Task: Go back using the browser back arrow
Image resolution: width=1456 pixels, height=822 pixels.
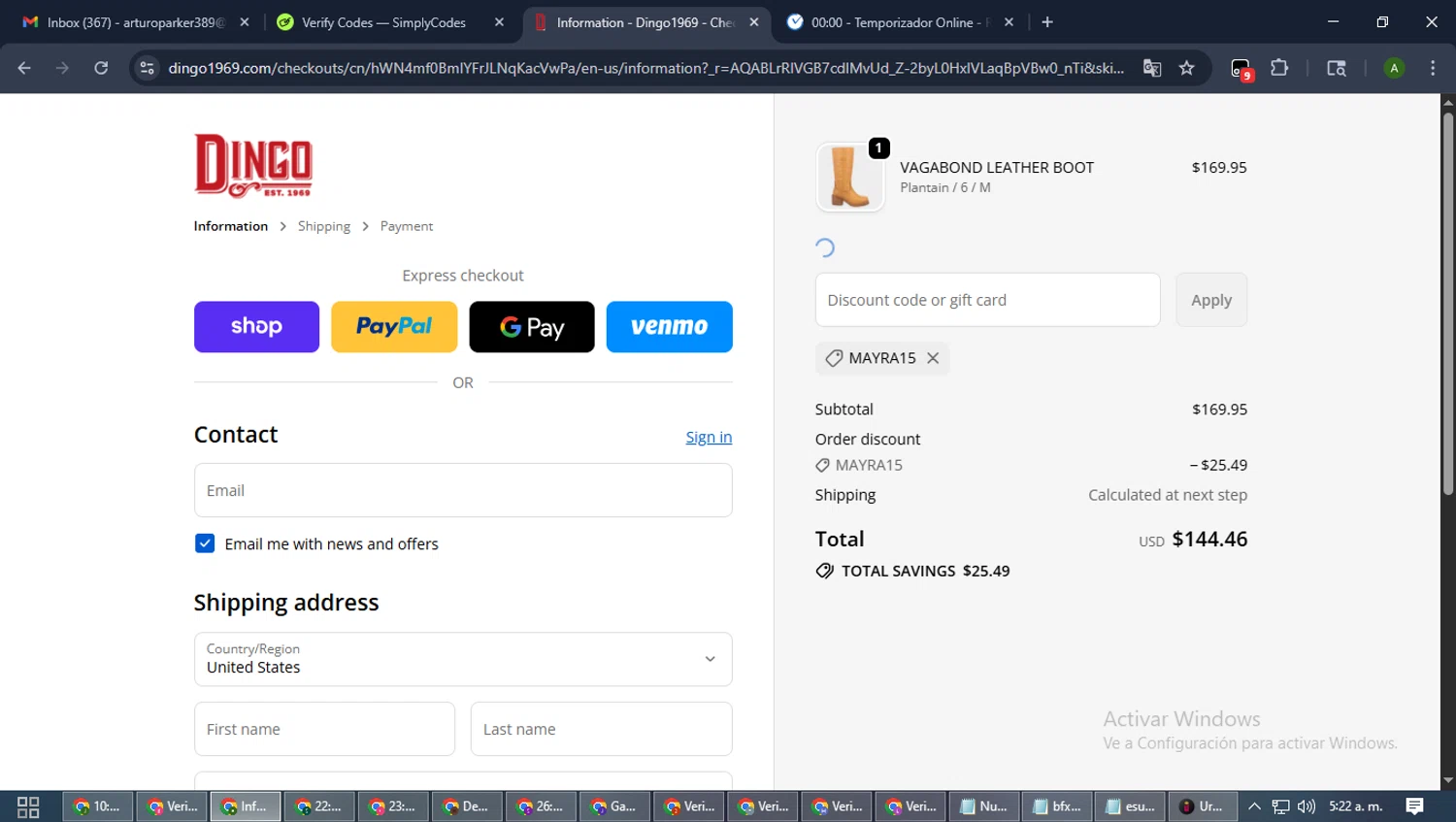Action: click(24, 68)
